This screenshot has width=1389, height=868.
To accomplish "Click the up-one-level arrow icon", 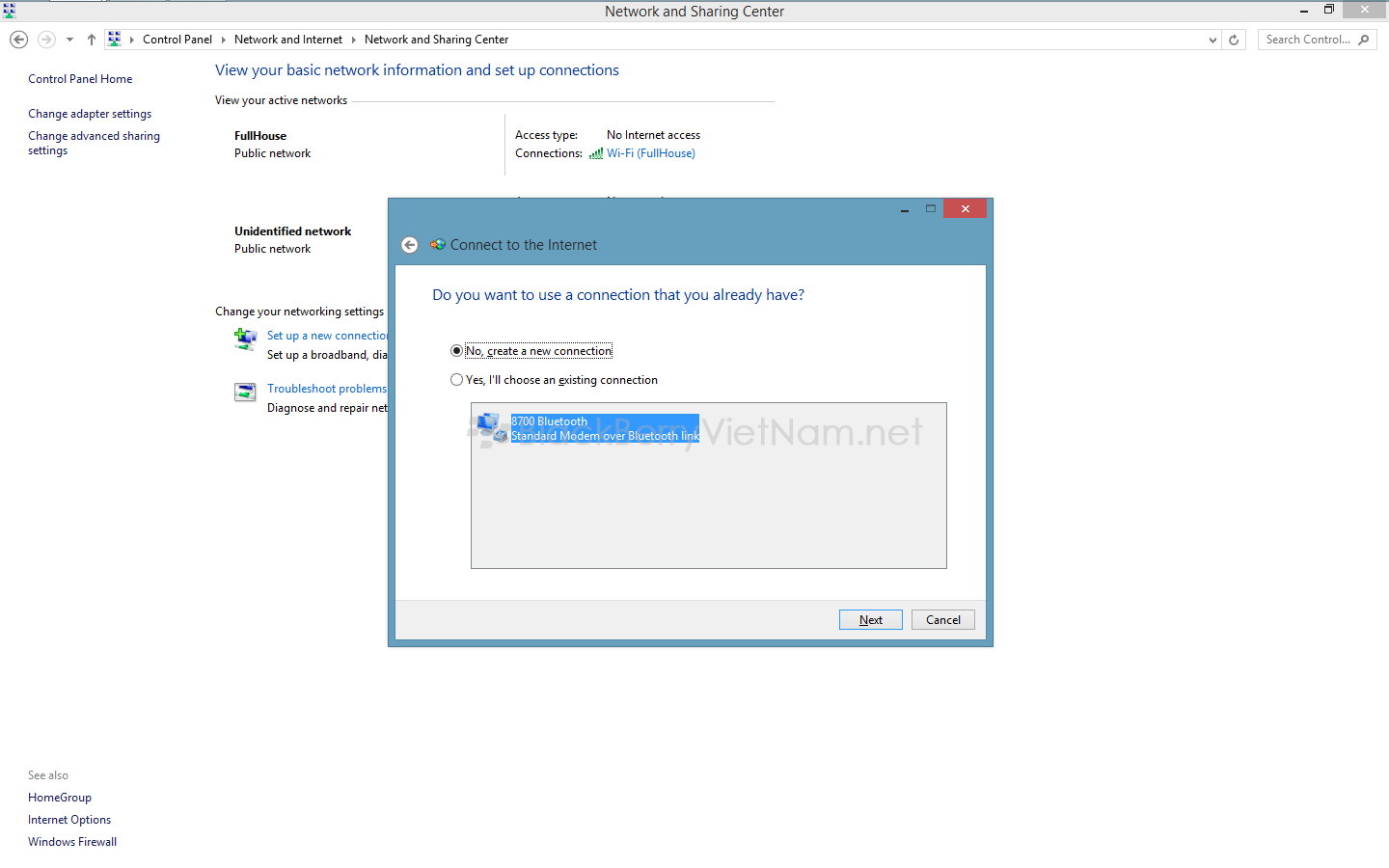I will pyautogui.click(x=92, y=40).
